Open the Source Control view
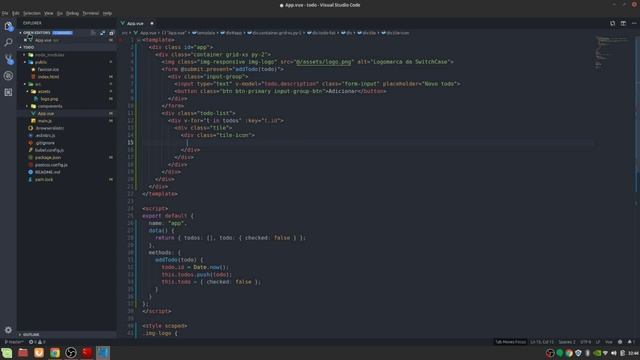 click(8, 60)
